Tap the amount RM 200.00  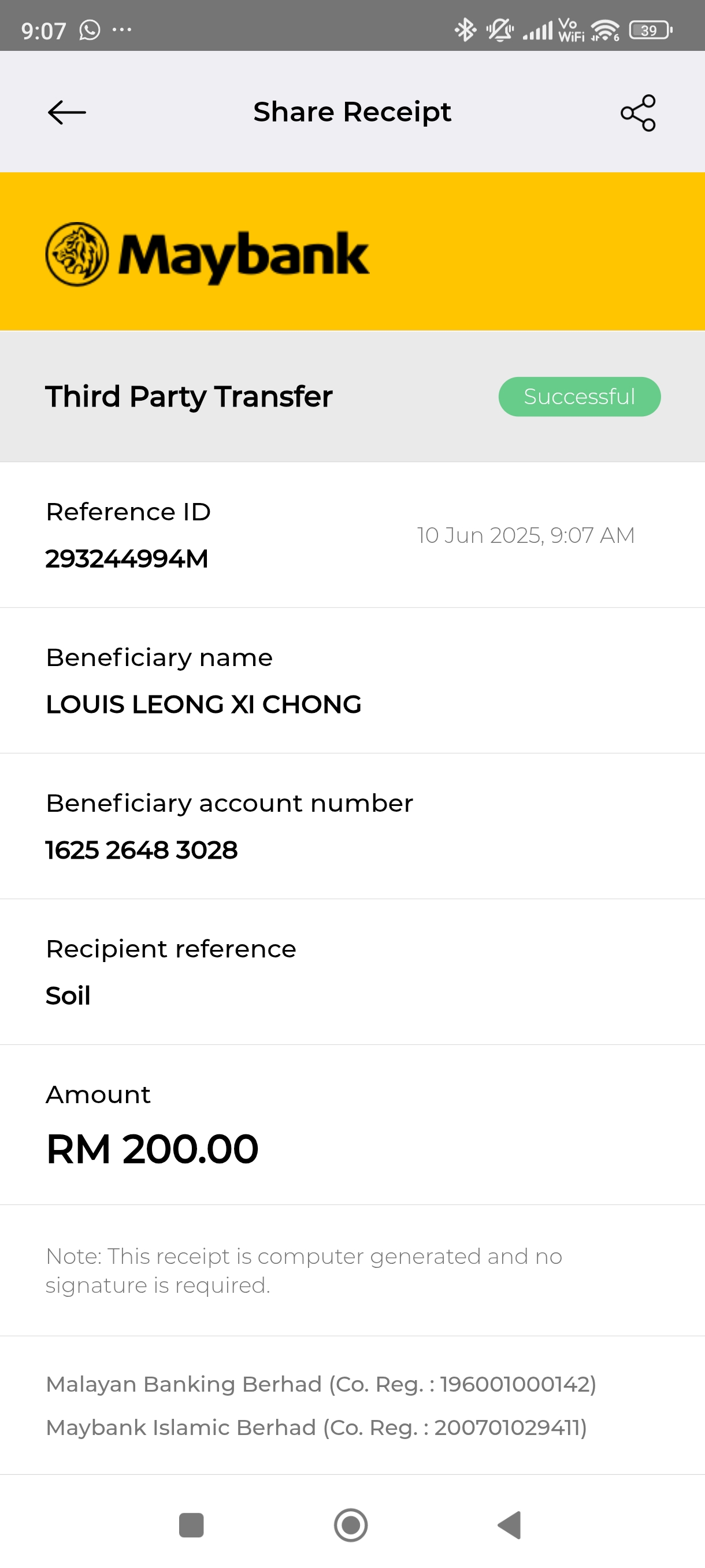tap(153, 1149)
